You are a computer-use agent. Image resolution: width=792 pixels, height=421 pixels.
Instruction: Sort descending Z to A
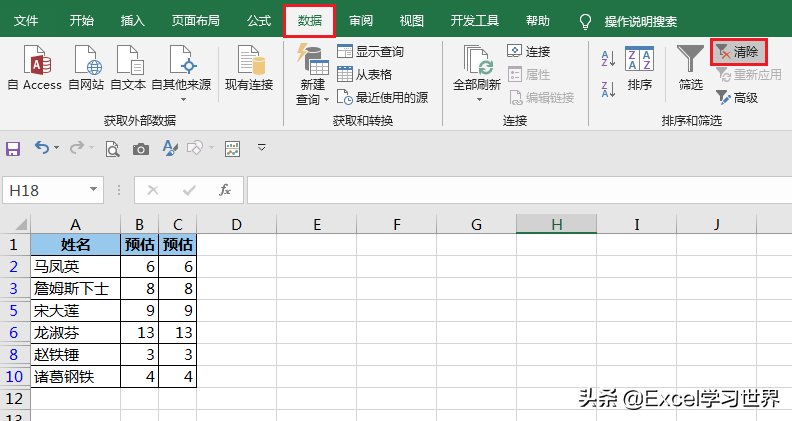pyautogui.click(x=609, y=89)
